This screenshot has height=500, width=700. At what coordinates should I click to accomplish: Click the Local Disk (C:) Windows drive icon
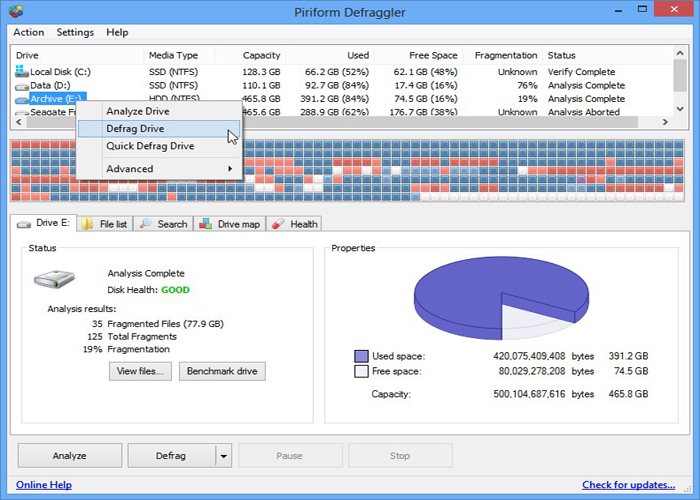click(21, 71)
